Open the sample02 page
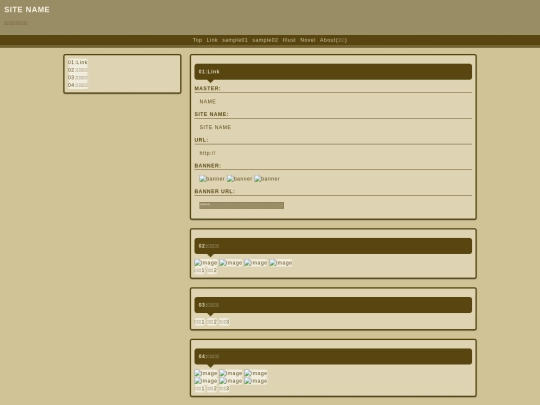This screenshot has width=540, height=405. [265, 40]
